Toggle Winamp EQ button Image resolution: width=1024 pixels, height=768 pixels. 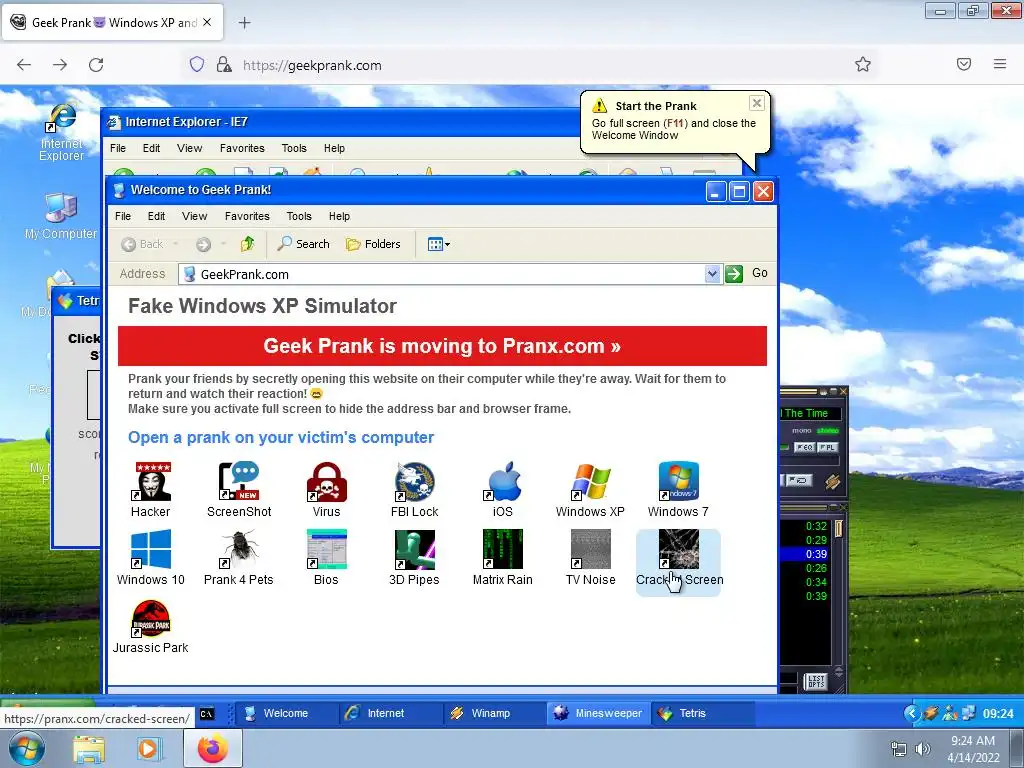tap(804, 447)
